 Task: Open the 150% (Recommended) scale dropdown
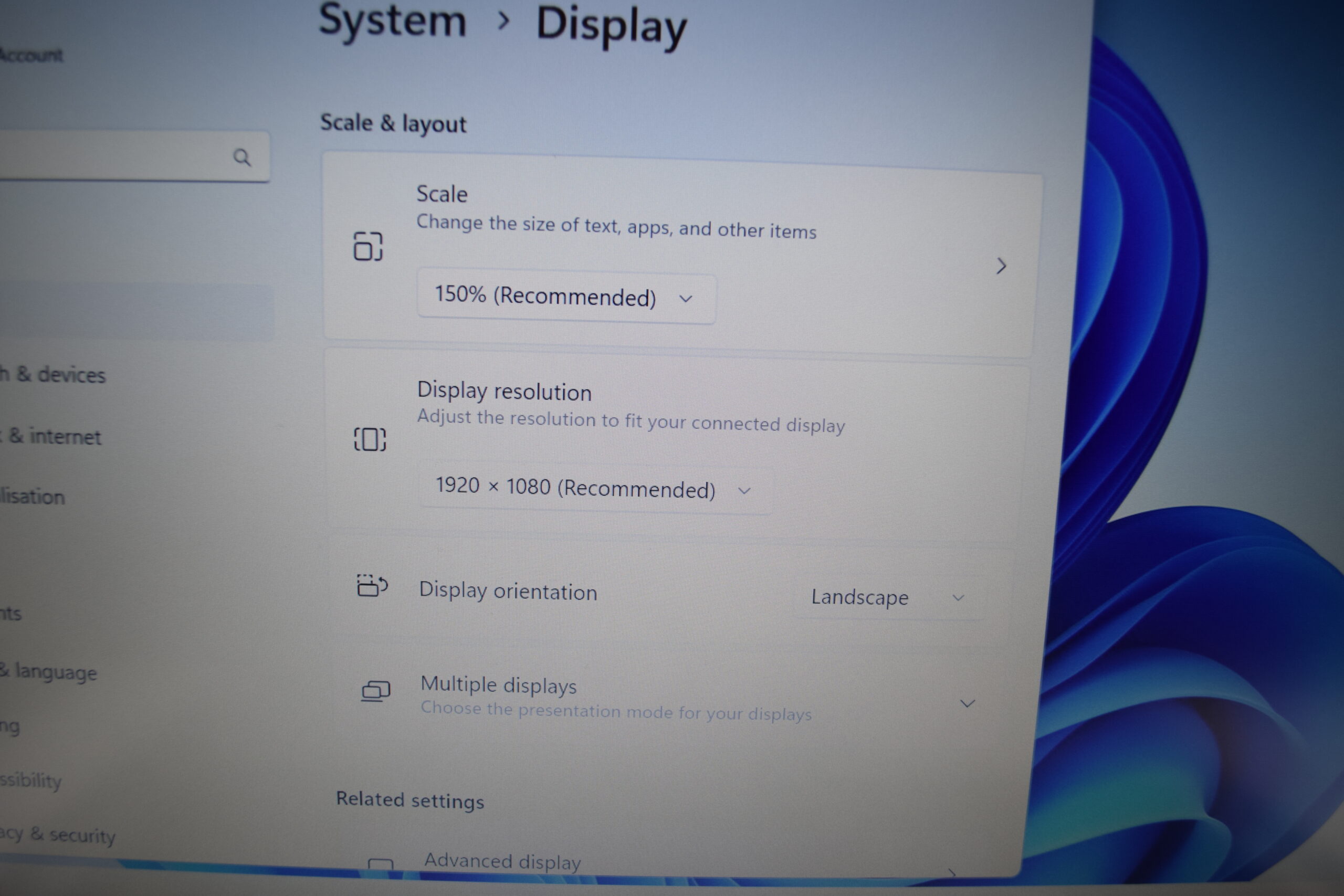[x=566, y=297]
